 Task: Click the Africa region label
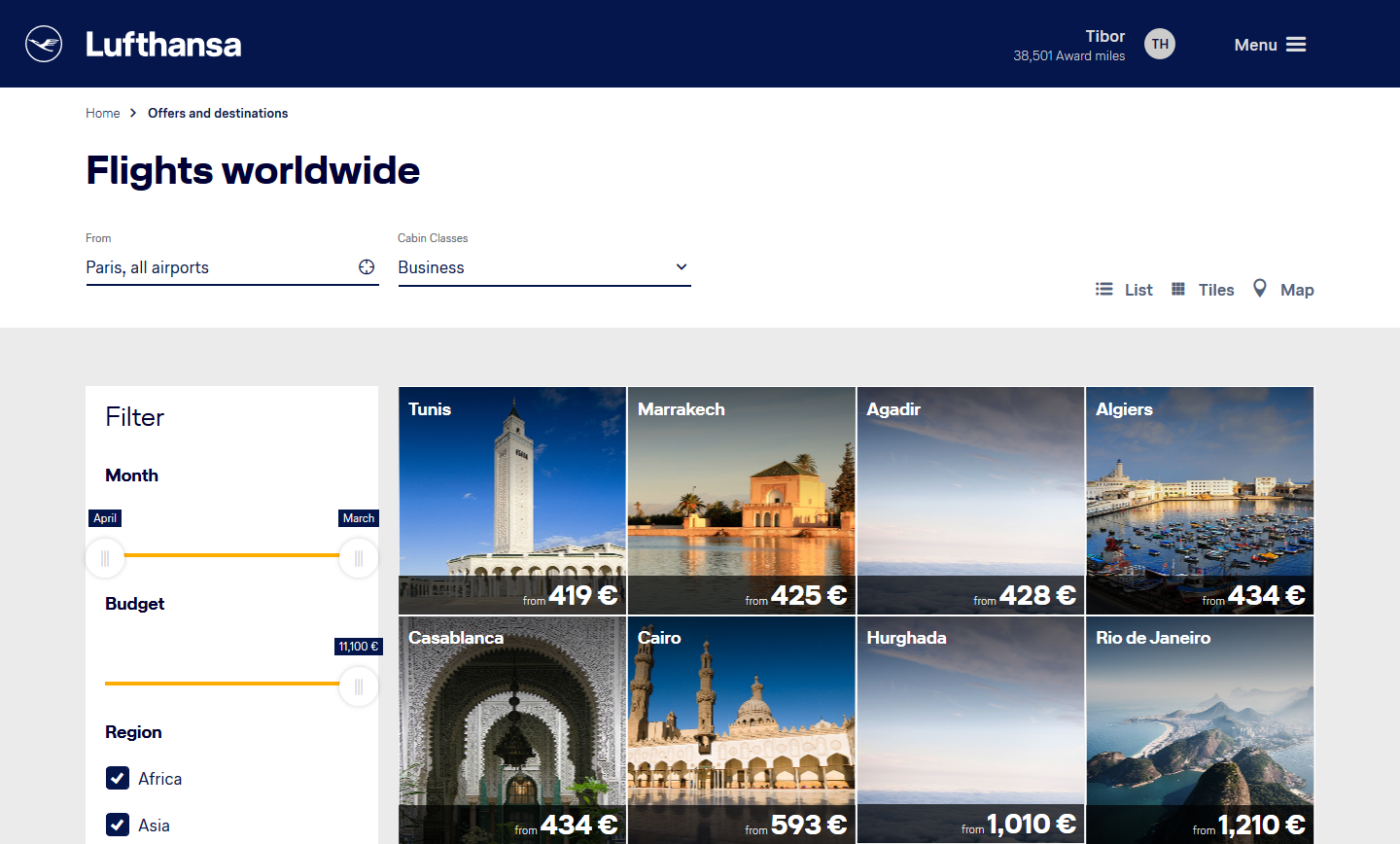pos(159,779)
